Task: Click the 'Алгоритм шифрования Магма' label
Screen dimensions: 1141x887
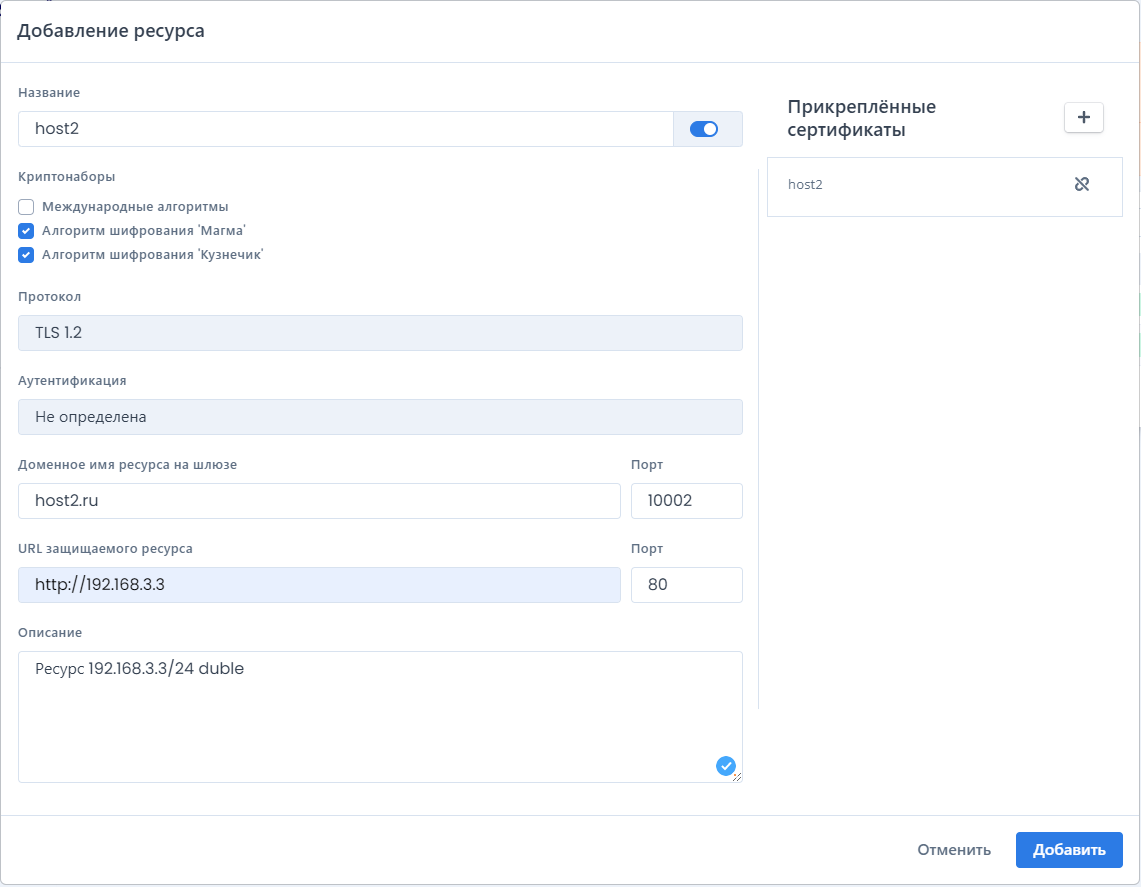Action: [144, 231]
